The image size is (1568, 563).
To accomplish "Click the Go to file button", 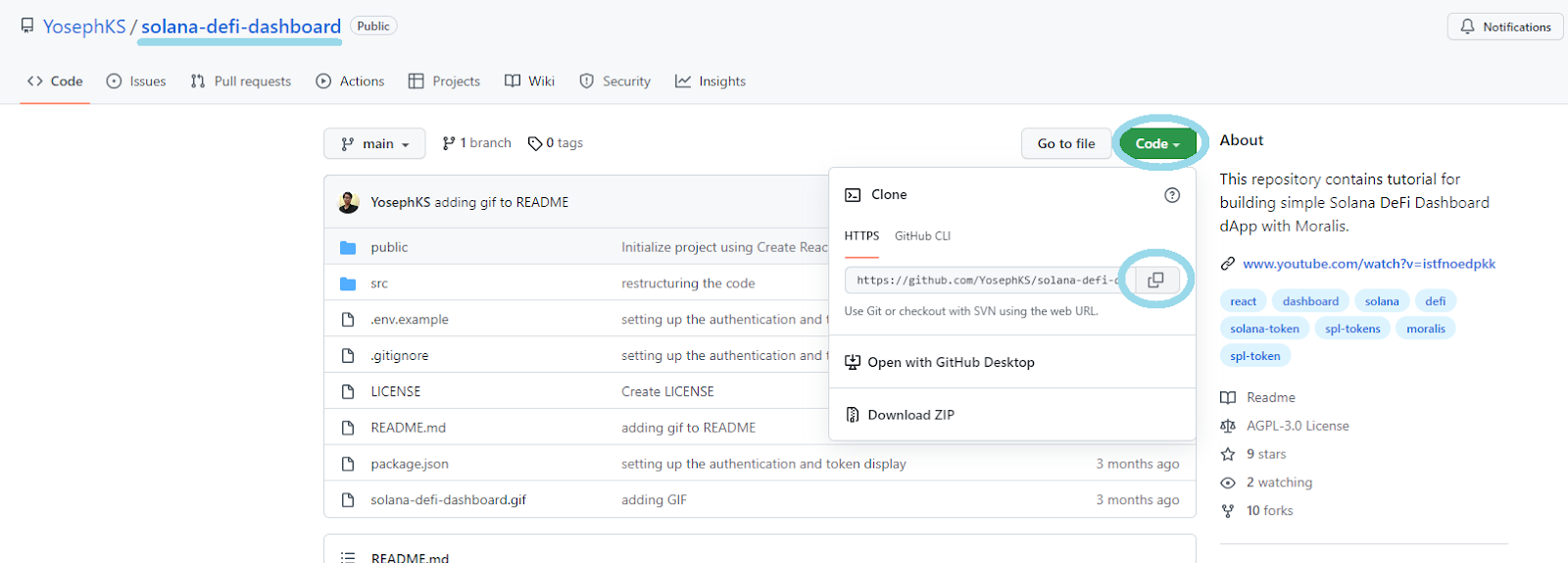I will [1066, 143].
